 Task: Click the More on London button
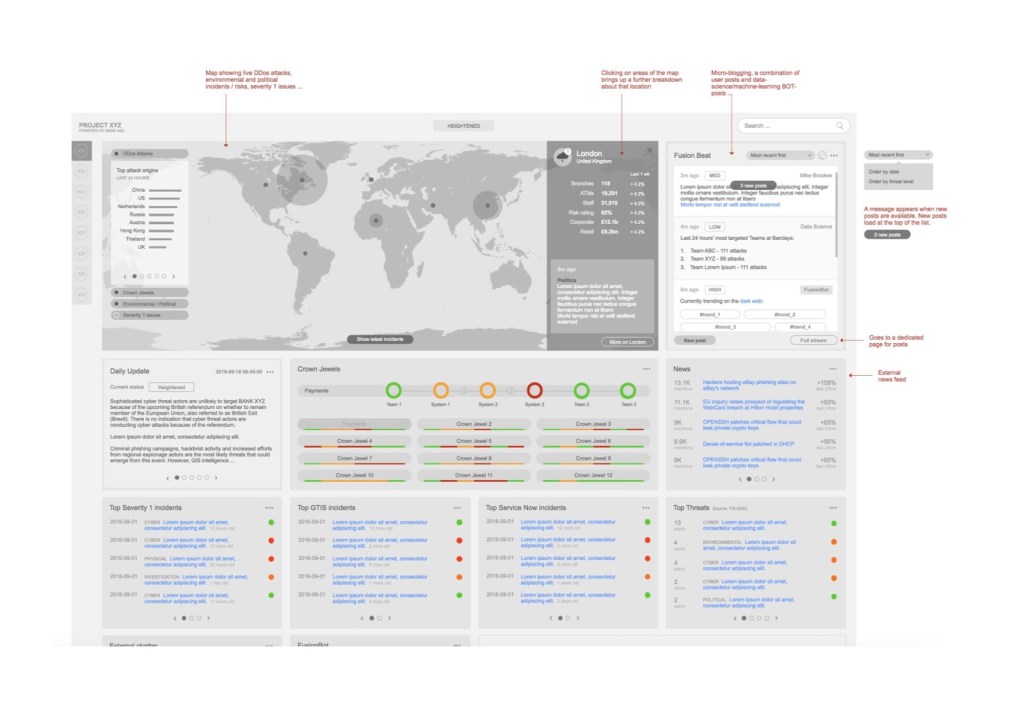click(626, 341)
